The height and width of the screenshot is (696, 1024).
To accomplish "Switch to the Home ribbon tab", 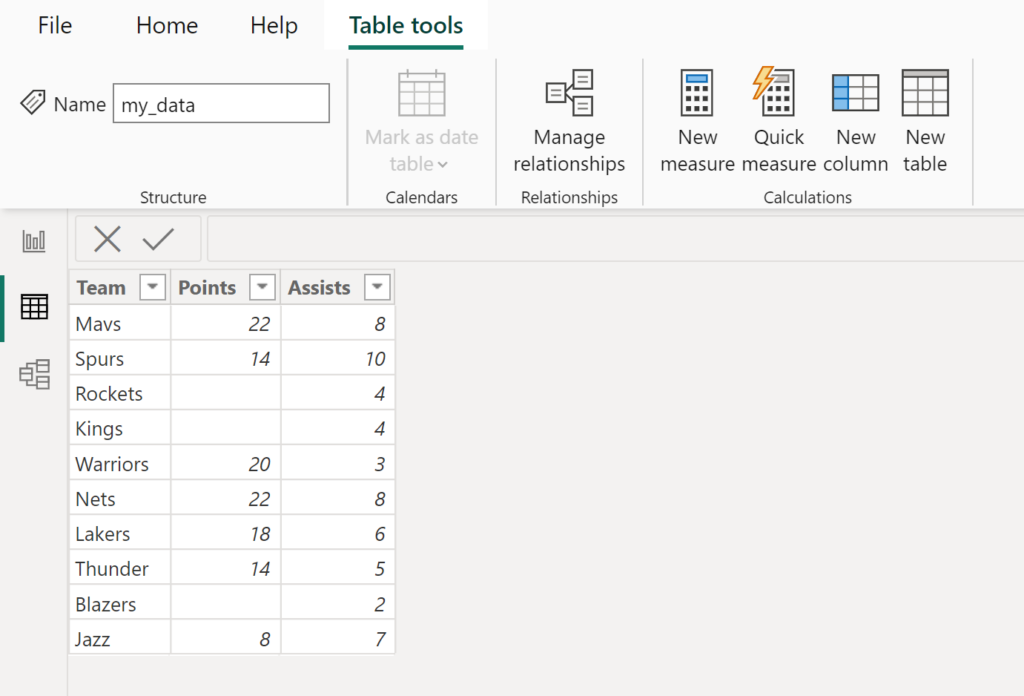I will (166, 26).
